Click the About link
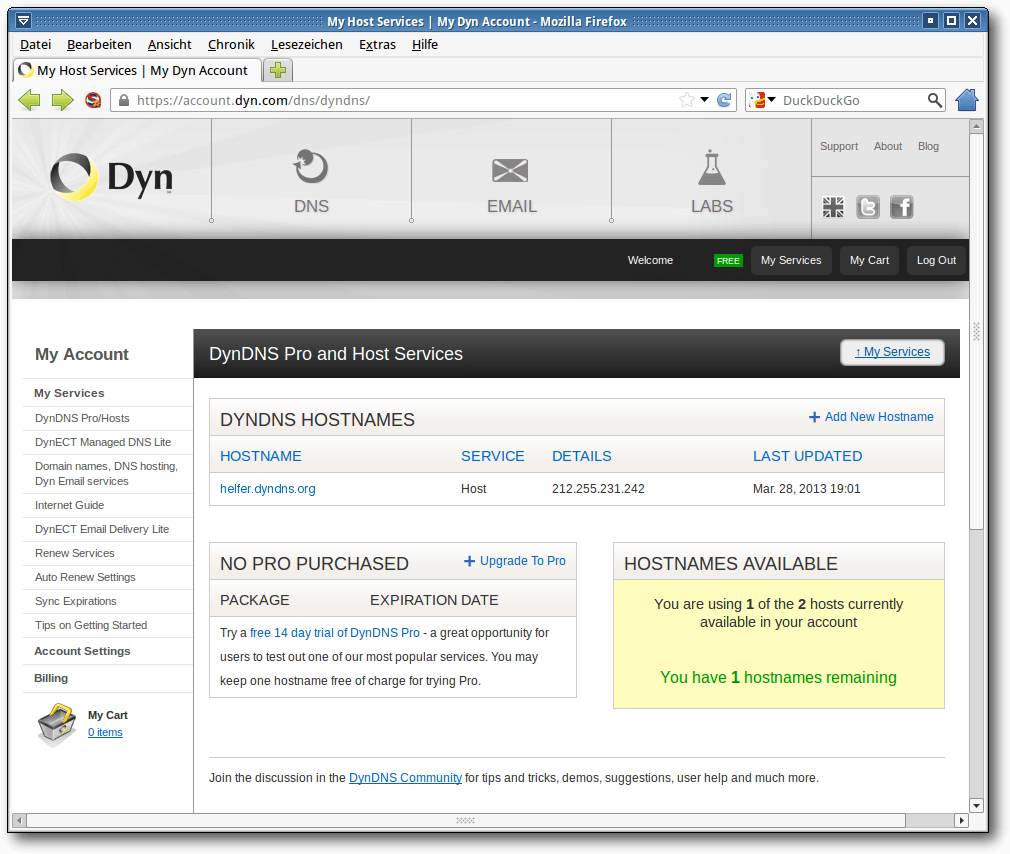The image size is (1010, 854). pyautogui.click(x=888, y=146)
